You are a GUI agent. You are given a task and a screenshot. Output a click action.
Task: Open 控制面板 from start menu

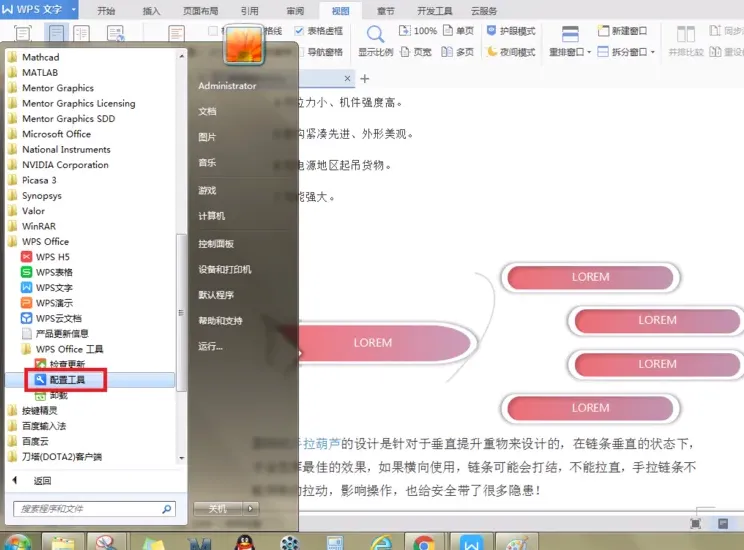[216, 244]
